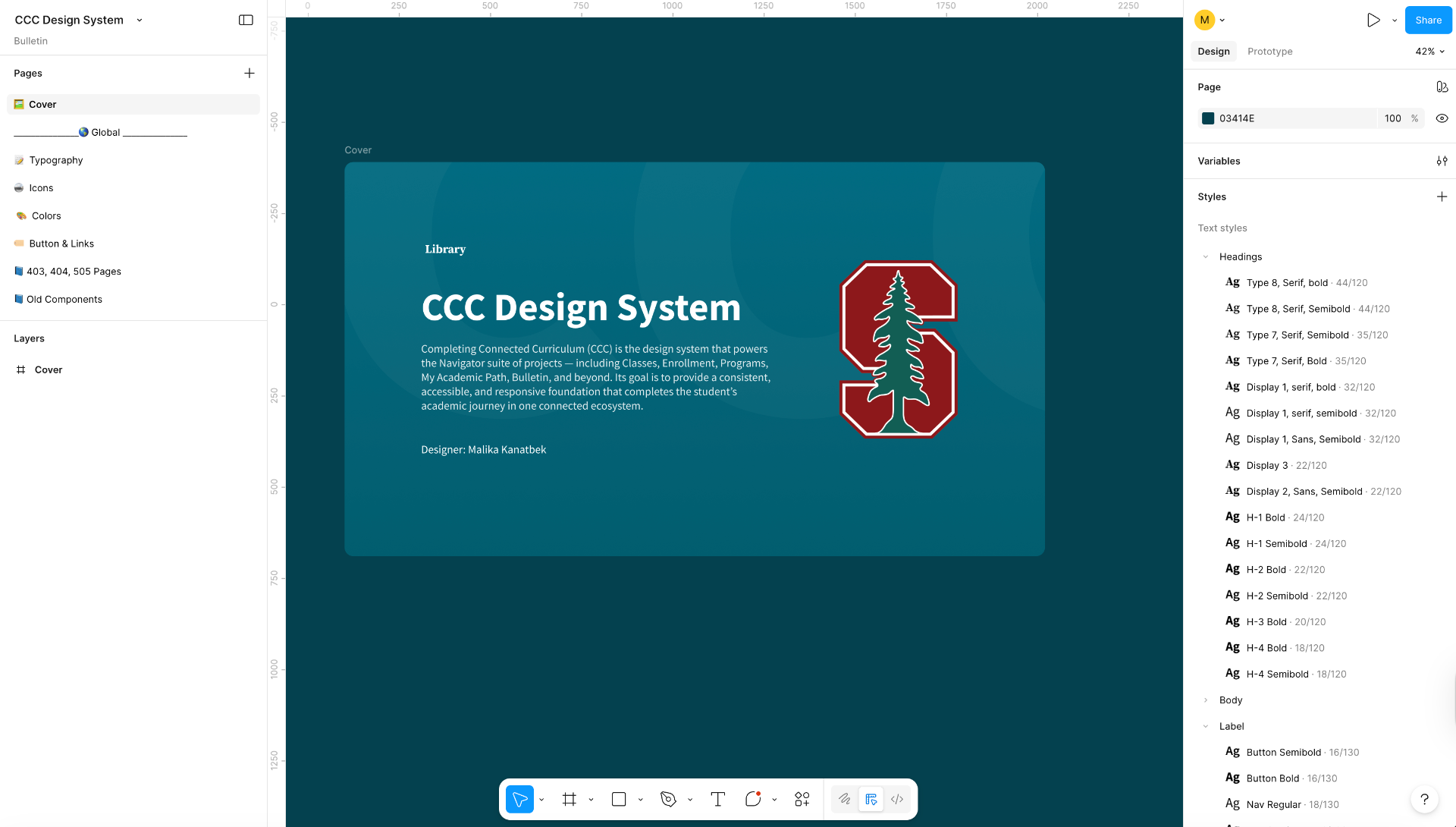Open shape tool options chevron

pyautogui.click(x=640, y=800)
